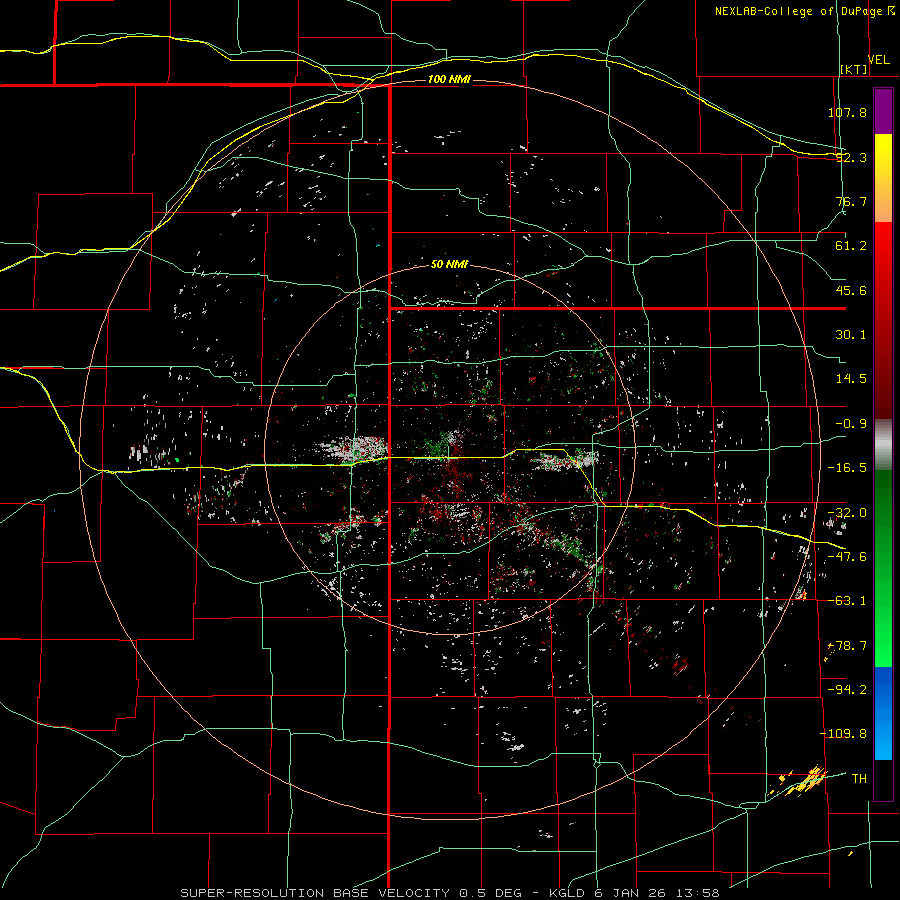Select the 61.2 velocity scale value
Screen dimensions: 900x900
(x=851, y=246)
